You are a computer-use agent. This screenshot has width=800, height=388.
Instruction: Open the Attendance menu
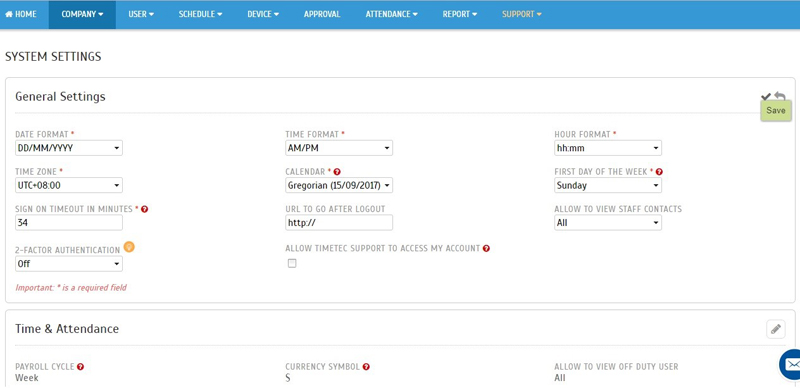391,14
